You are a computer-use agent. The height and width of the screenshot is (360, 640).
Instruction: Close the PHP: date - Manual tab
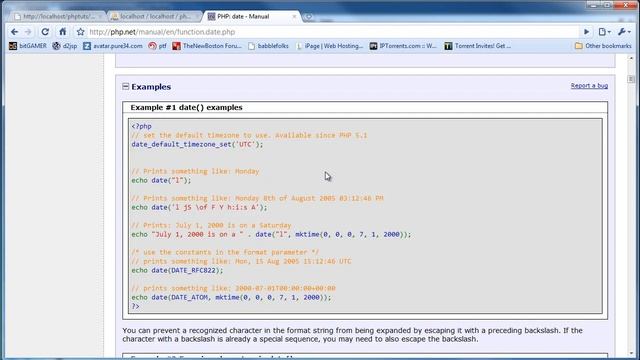294,17
